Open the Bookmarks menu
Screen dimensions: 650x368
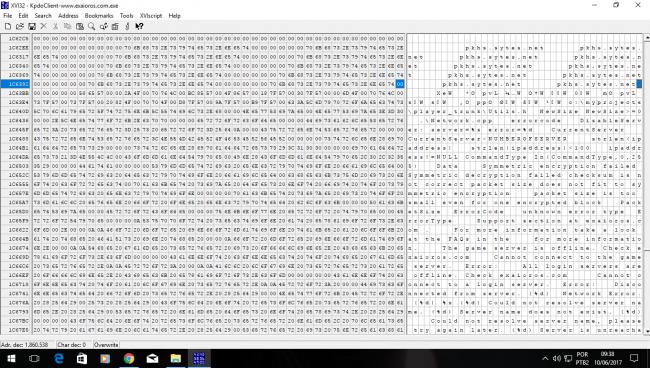click(x=99, y=16)
